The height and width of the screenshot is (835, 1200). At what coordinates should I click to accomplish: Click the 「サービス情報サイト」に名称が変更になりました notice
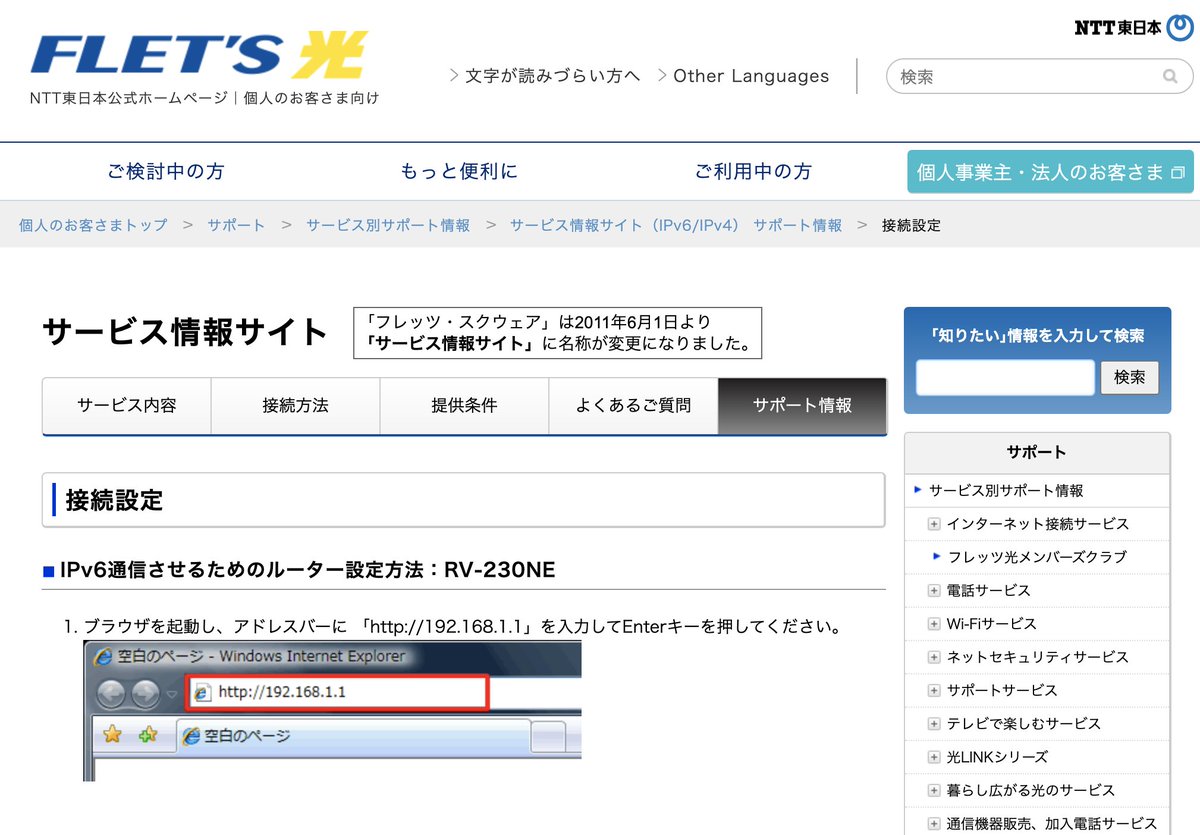pyautogui.click(x=558, y=333)
